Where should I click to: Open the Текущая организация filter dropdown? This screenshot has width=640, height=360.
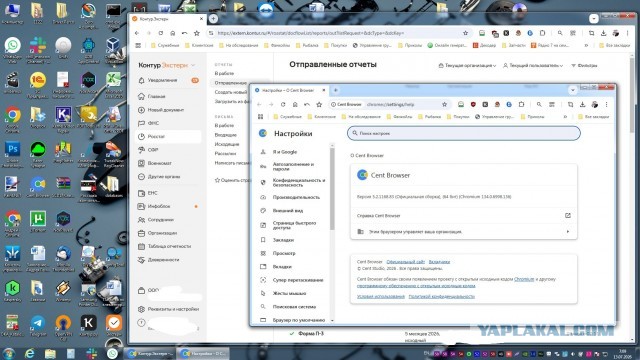click(467, 65)
